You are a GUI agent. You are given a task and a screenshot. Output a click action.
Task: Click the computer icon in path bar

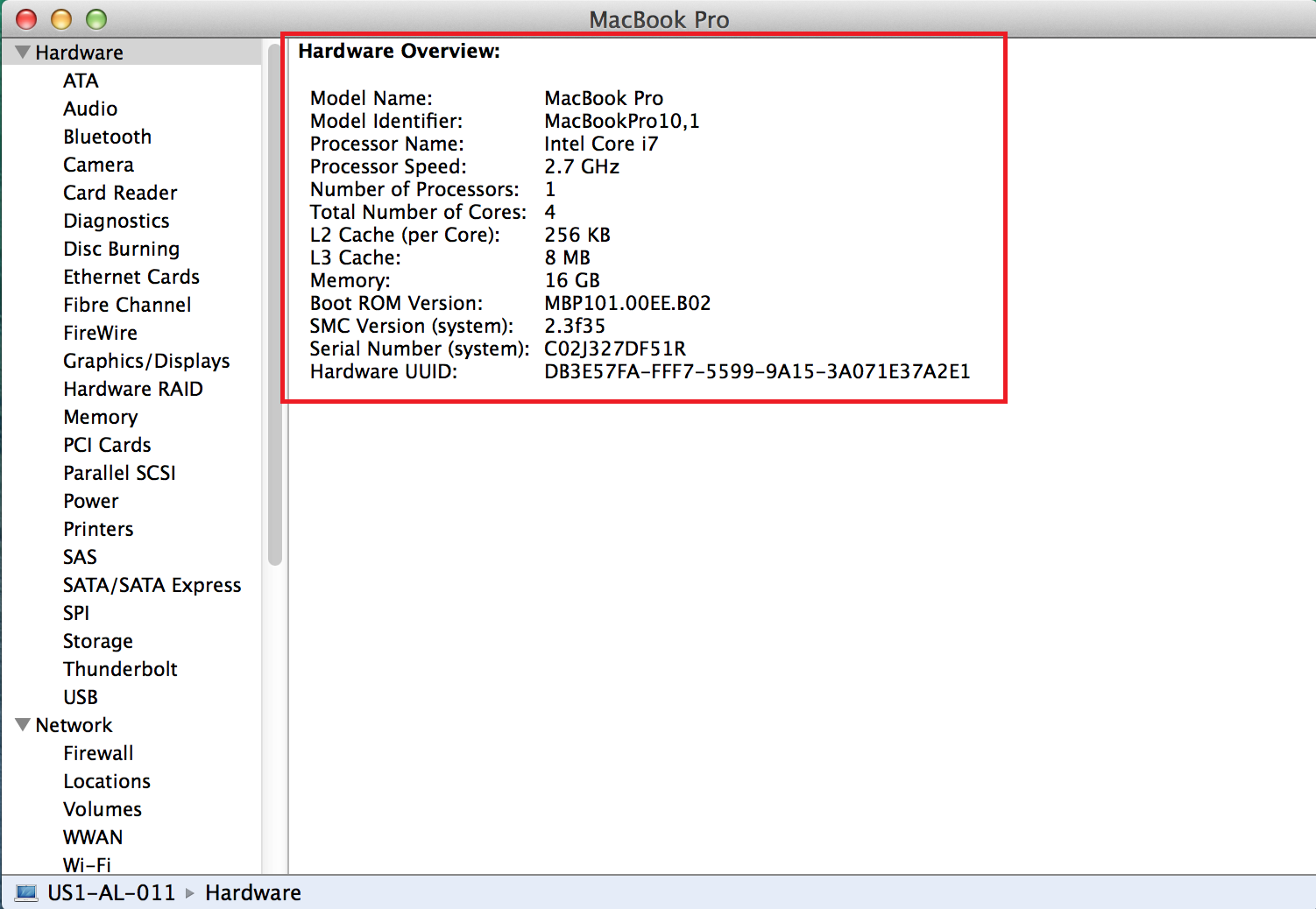[x=27, y=892]
